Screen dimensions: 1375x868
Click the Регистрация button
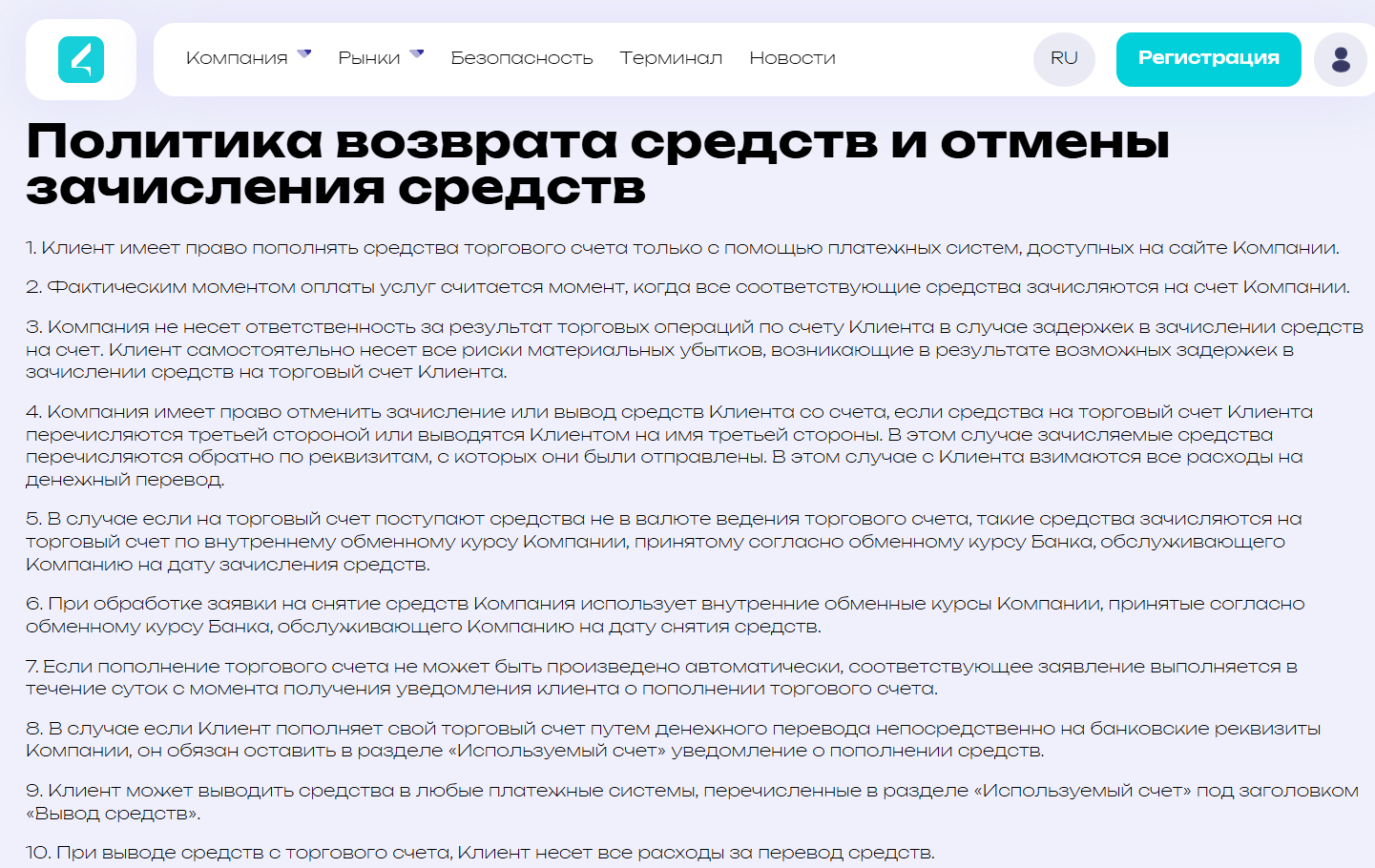(x=1209, y=59)
